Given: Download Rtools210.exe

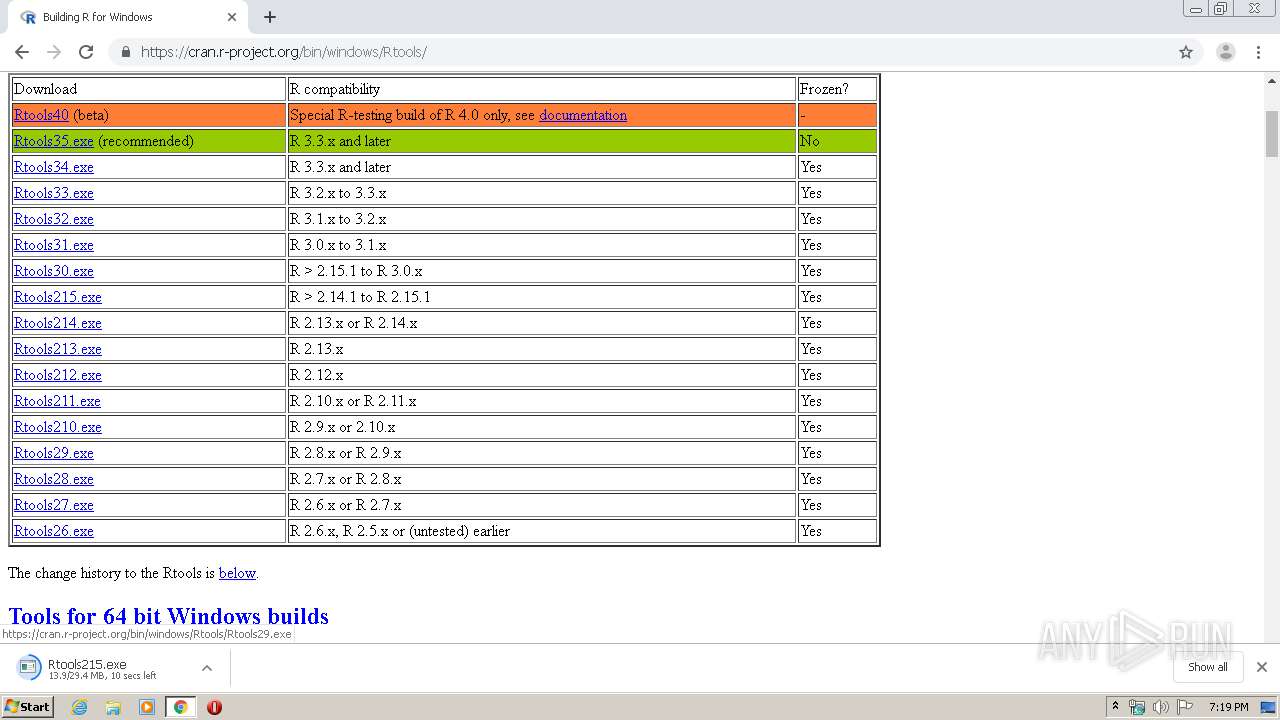Looking at the screenshot, I should 57,427.
